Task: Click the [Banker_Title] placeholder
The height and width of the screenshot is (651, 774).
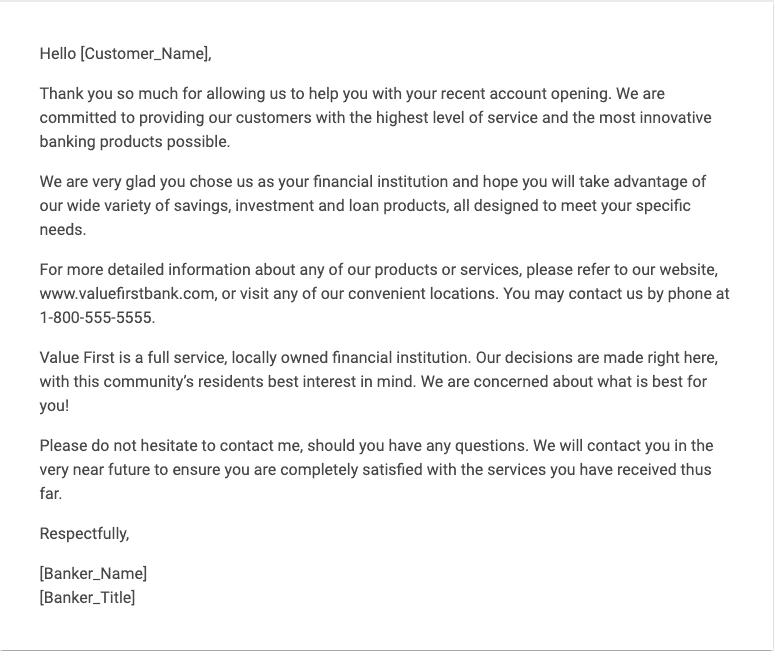Action: [87, 597]
